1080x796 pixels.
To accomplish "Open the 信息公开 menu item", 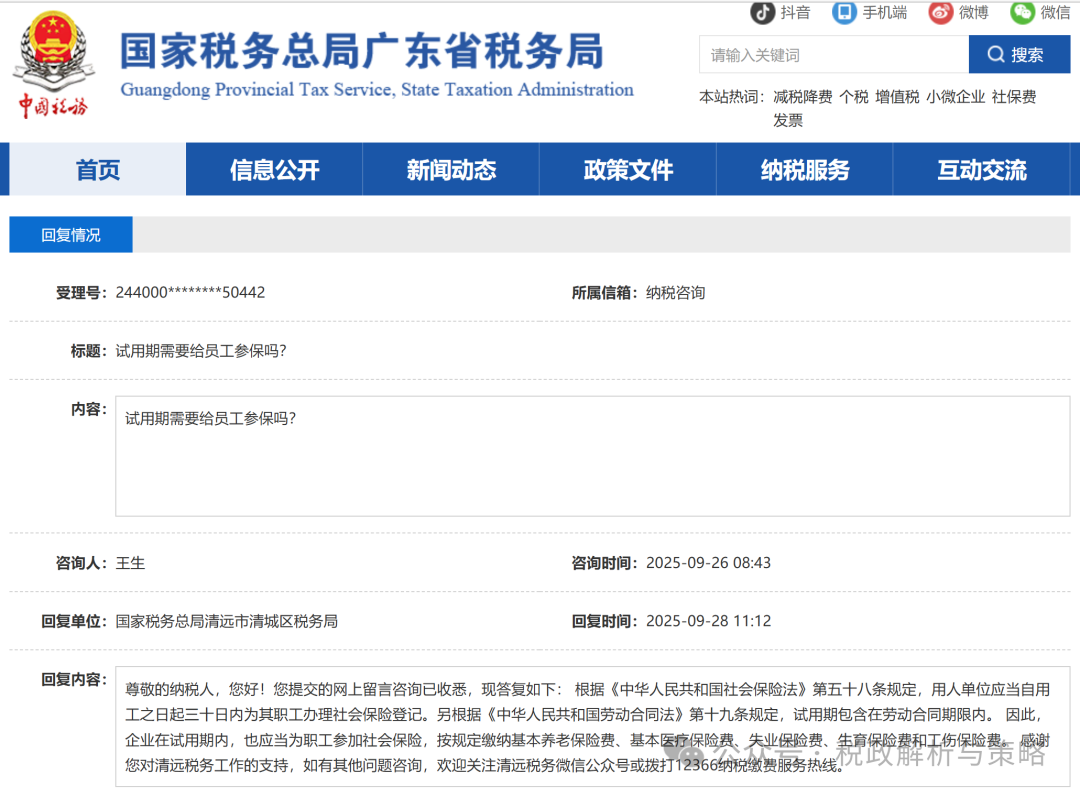I will [x=274, y=170].
